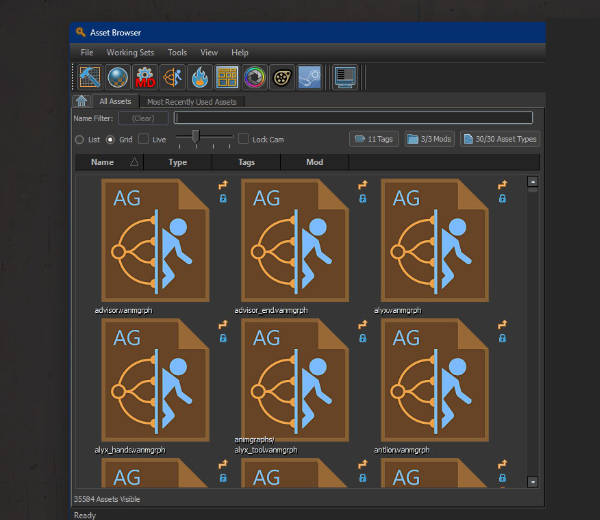Click orange arrows icon beside alyx_tool.vanmgrph
The width and height of the screenshot is (600, 520).
tap(363, 325)
